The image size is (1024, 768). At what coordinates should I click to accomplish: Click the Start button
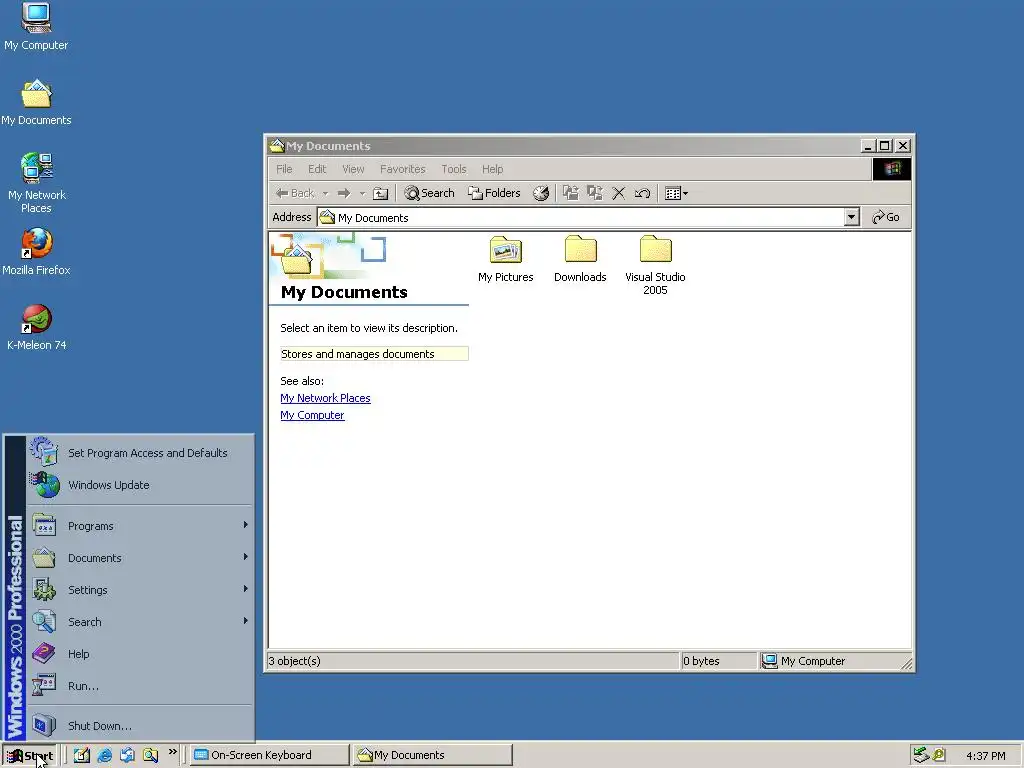click(x=30, y=756)
